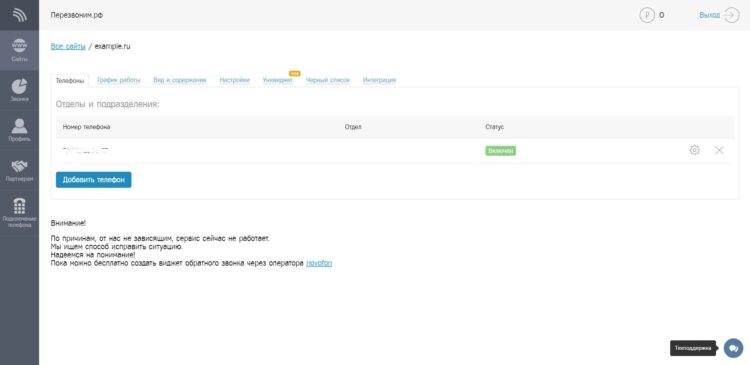Click the exit arrow icon
750x365 pixels.
point(731,15)
